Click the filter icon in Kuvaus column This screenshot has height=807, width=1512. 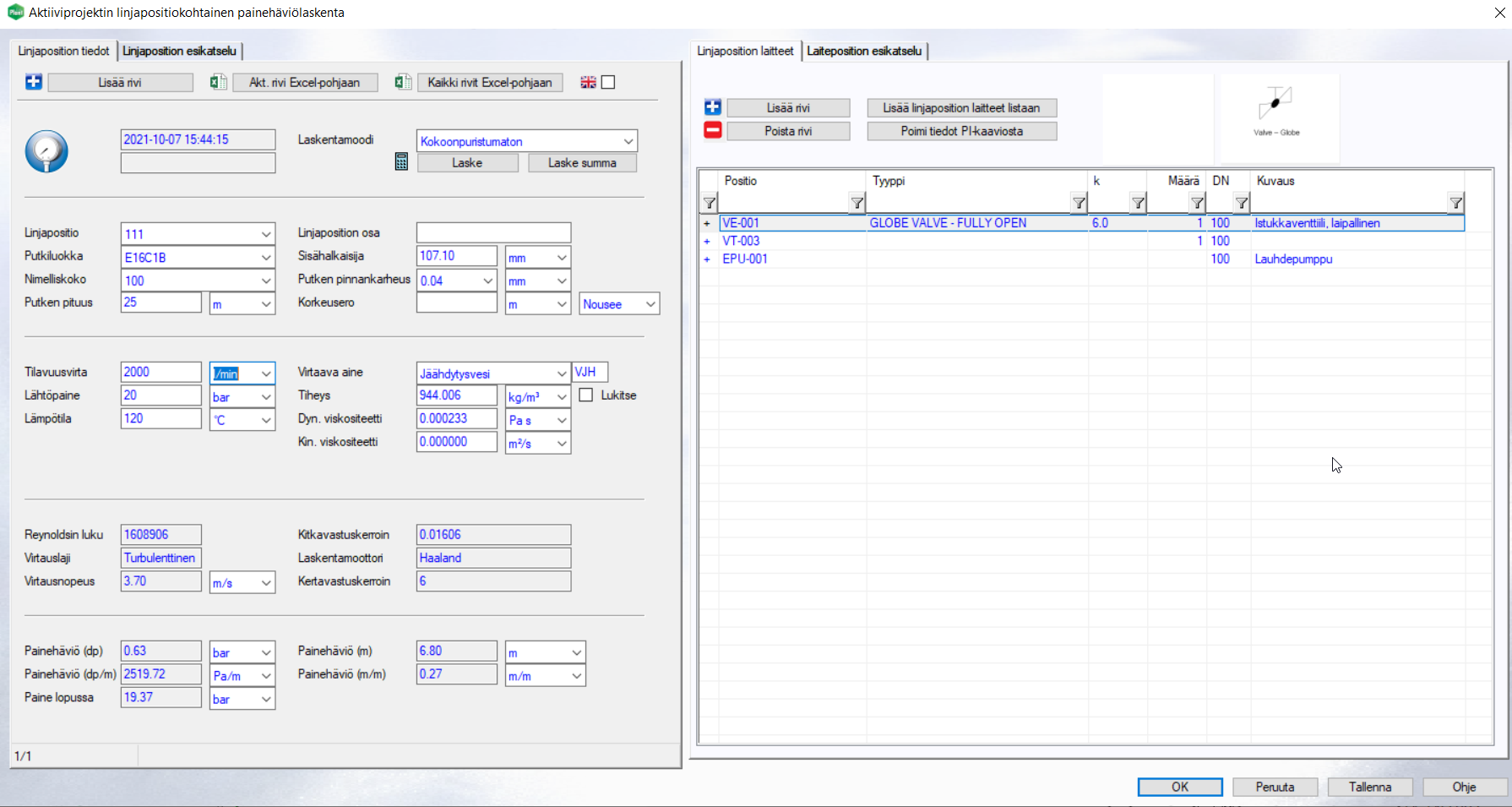(1455, 203)
